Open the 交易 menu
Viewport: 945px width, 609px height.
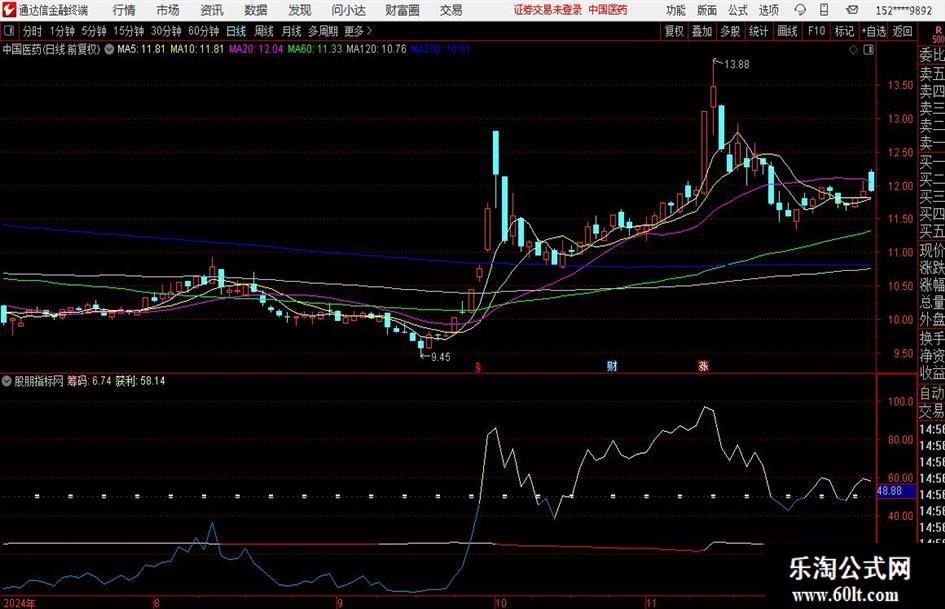tap(451, 10)
